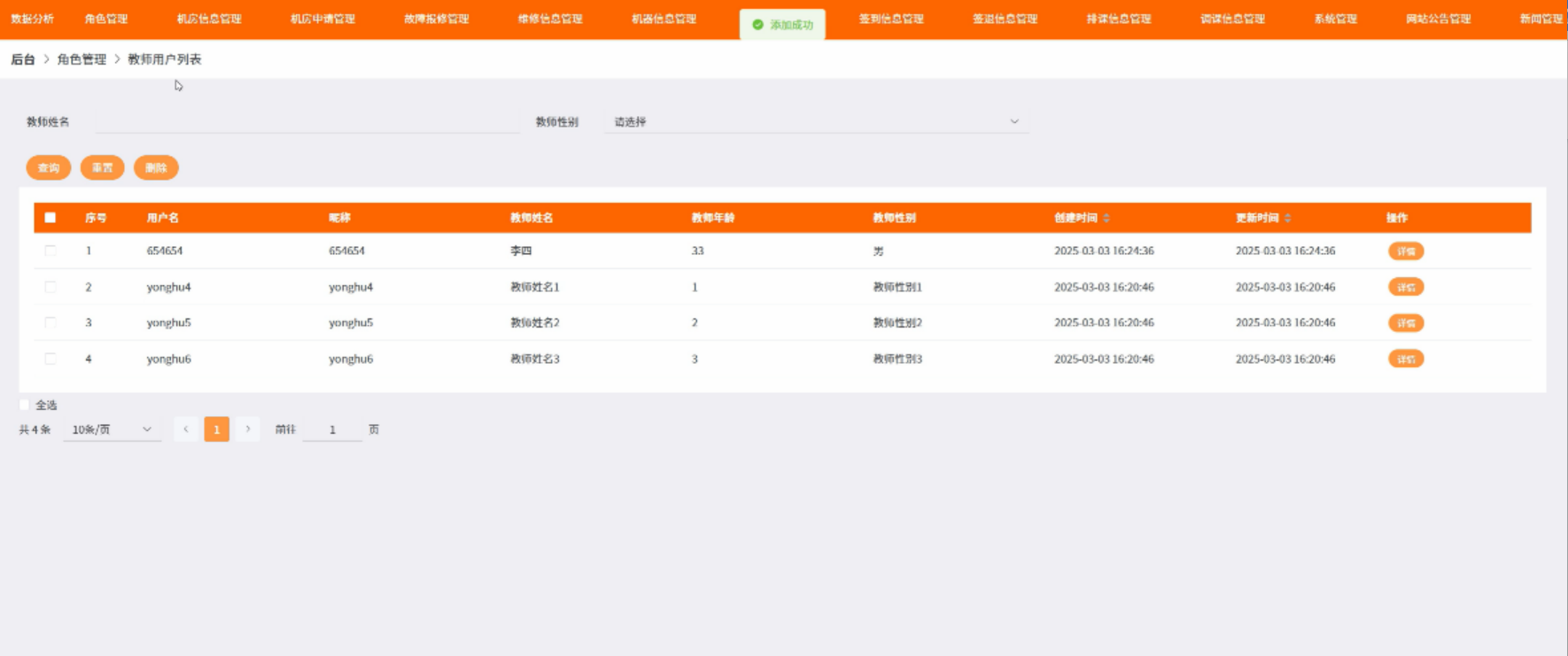Click creation time 2025-03-03 16:24:36
The width and height of the screenshot is (1568, 656).
pos(1104,251)
